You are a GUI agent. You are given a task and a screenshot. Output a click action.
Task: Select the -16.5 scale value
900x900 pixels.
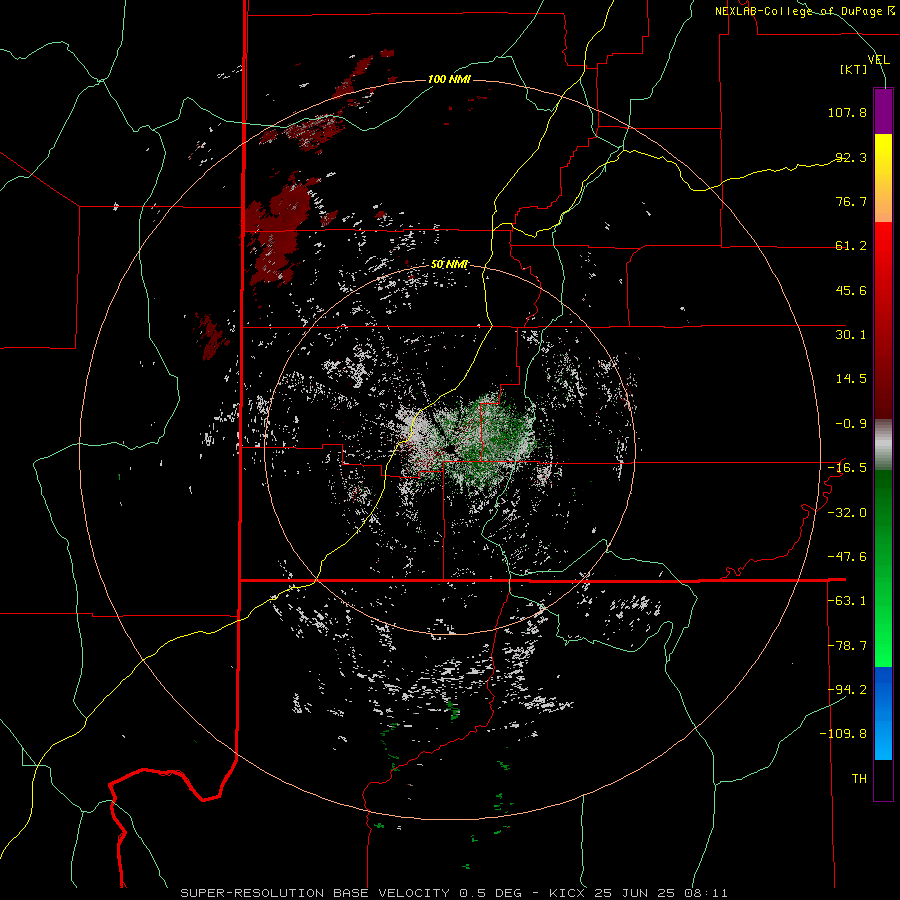847,468
